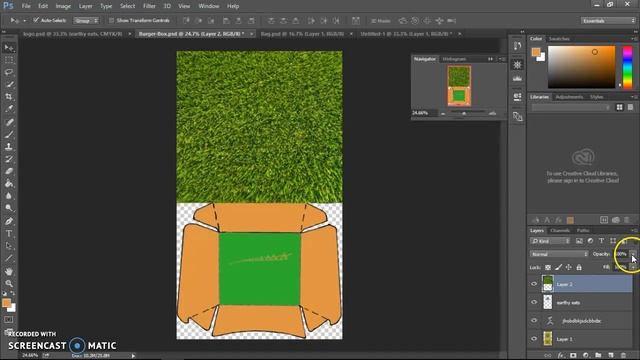Click the Layer 2 thumbnail
Screen dimensions: 640x360
(x=547, y=284)
